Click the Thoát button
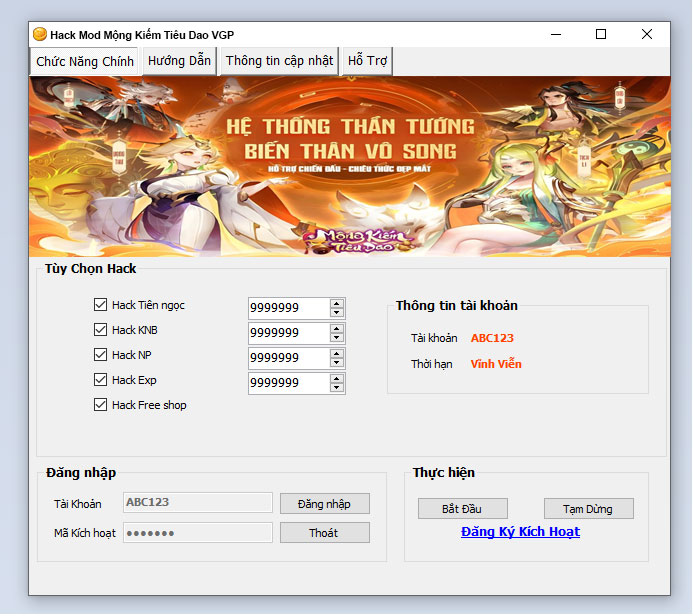Image resolution: width=693 pixels, height=616 pixels. click(325, 533)
